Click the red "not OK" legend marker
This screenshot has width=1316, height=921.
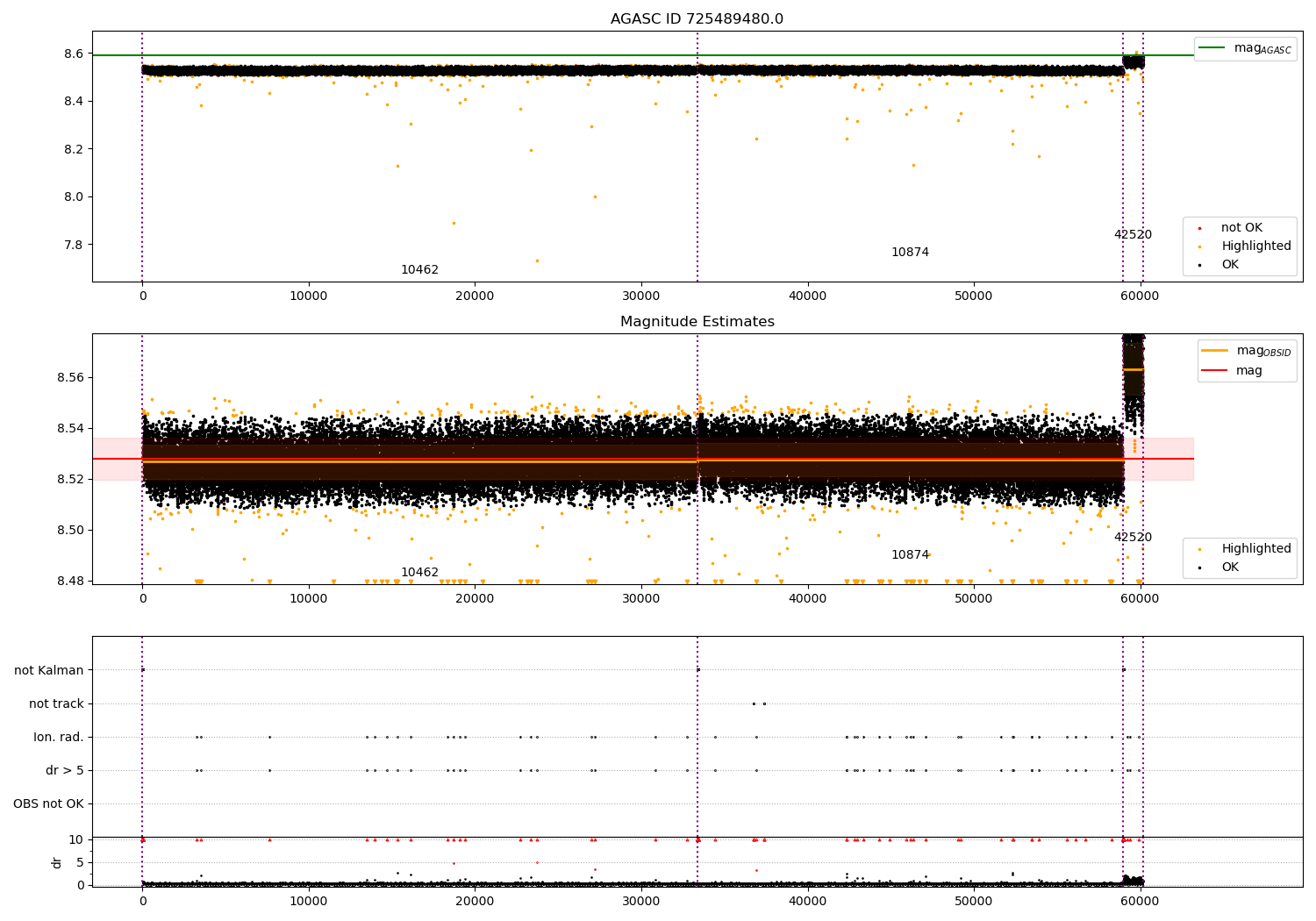pyautogui.click(x=1199, y=228)
